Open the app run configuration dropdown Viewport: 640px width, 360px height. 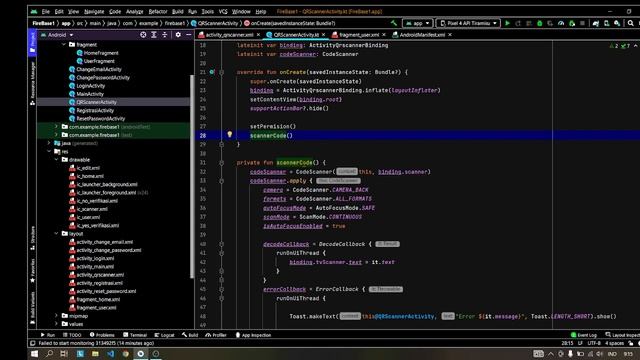point(418,23)
